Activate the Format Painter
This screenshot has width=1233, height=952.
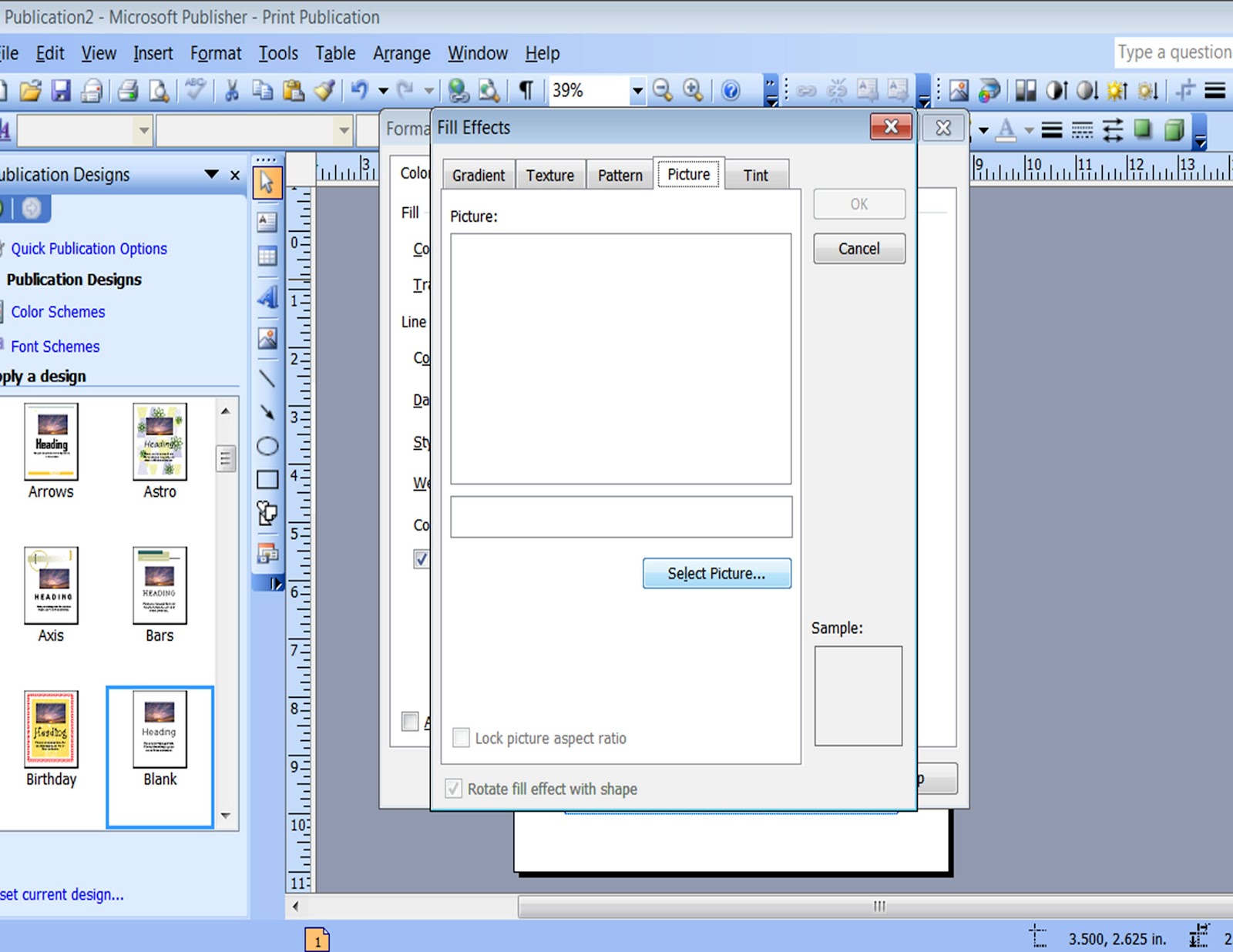pos(323,90)
